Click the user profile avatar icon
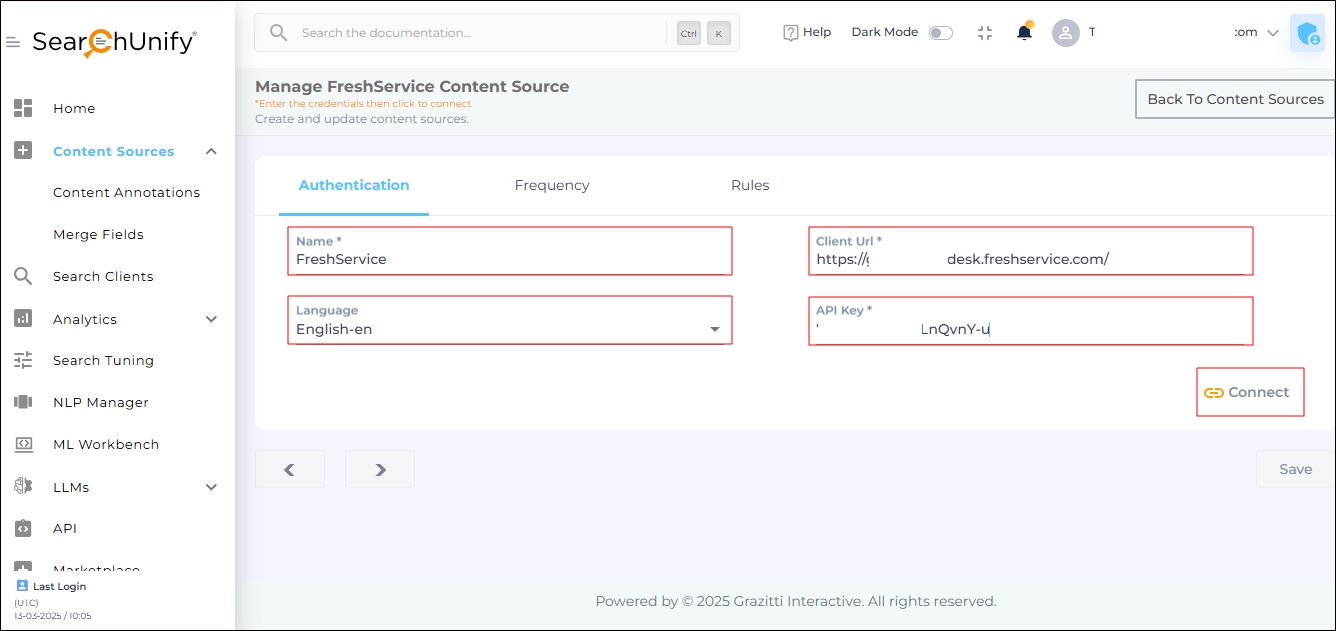Image resolution: width=1336 pixels, height=631 pixels. pos(1066,33)
